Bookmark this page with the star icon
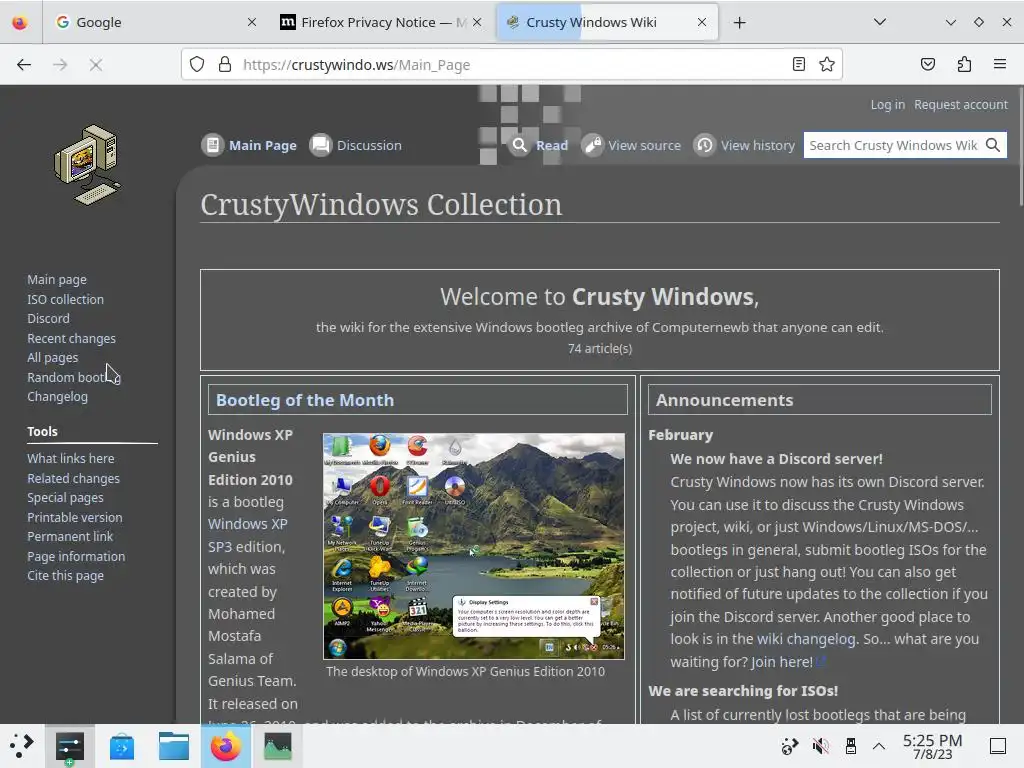Viewport: 1024px width, 768px height. tap(827, 64)
